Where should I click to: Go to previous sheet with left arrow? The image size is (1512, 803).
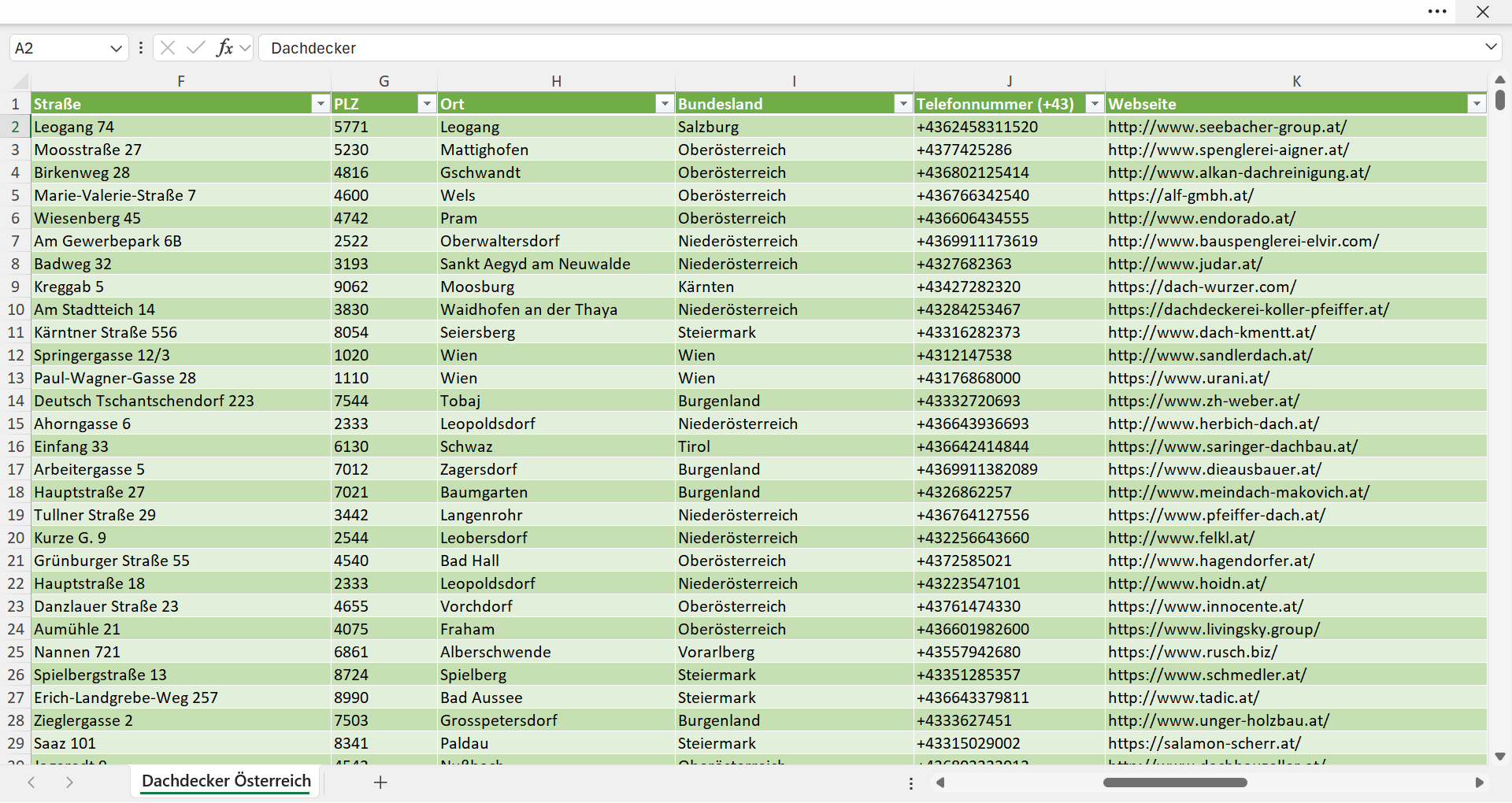point(31,783)
